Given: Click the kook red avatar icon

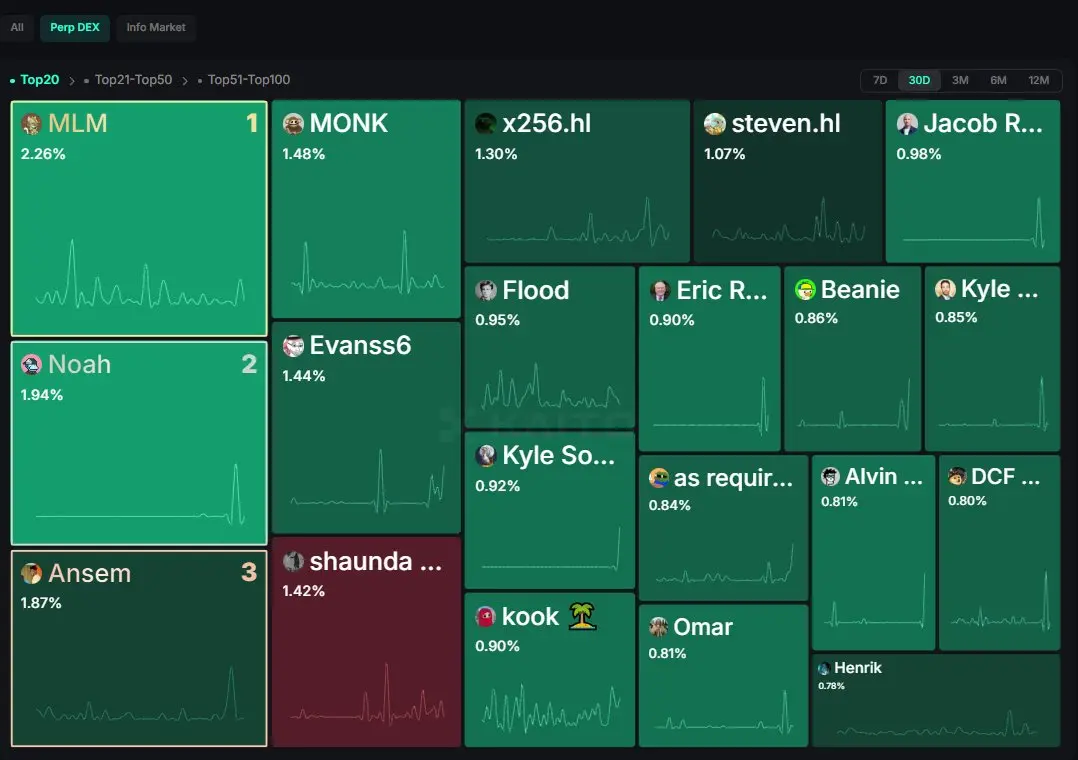Looking at the screenshot, I should point(485,617).
